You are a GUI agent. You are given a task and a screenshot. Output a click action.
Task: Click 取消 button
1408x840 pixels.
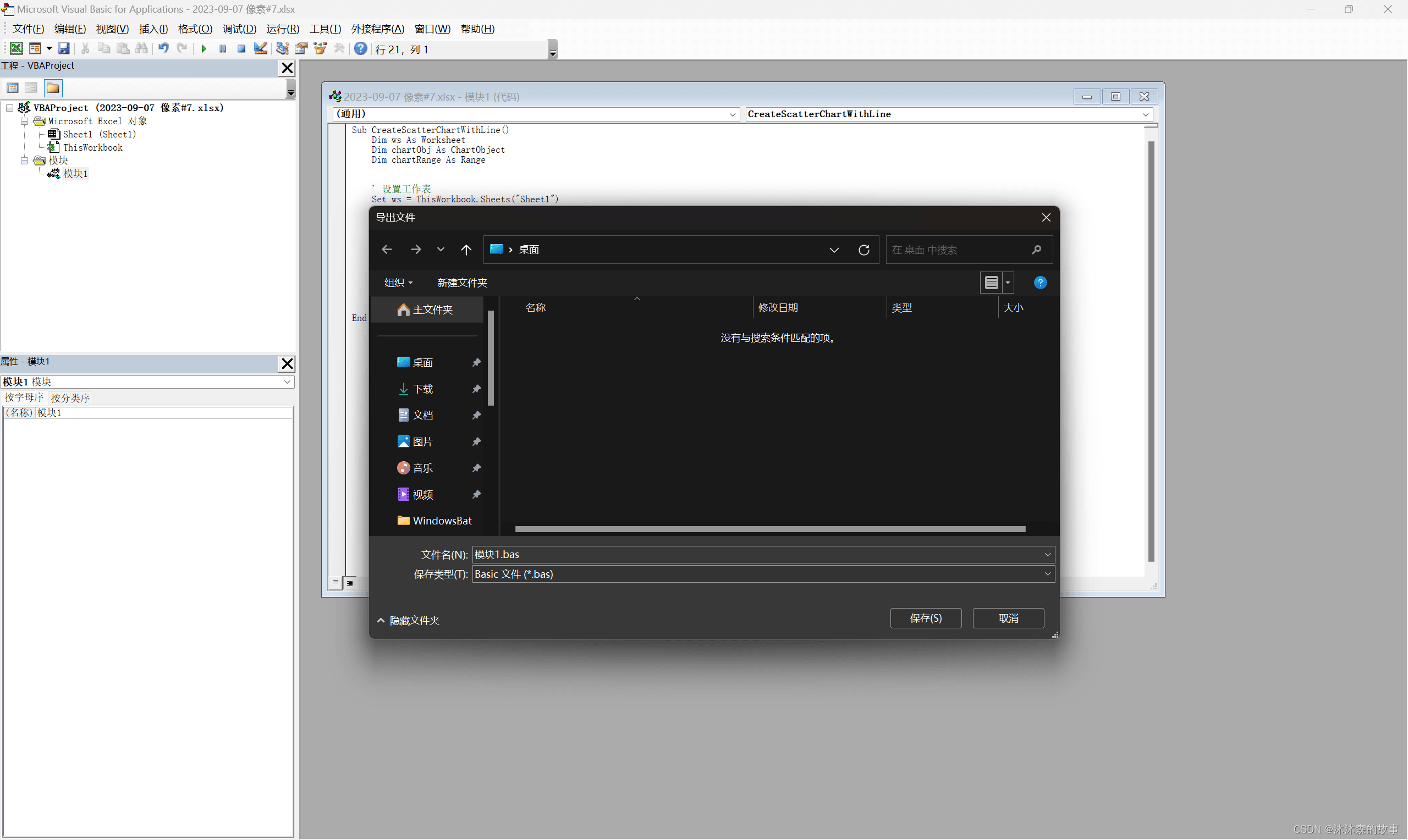(x=1008, y=618)
